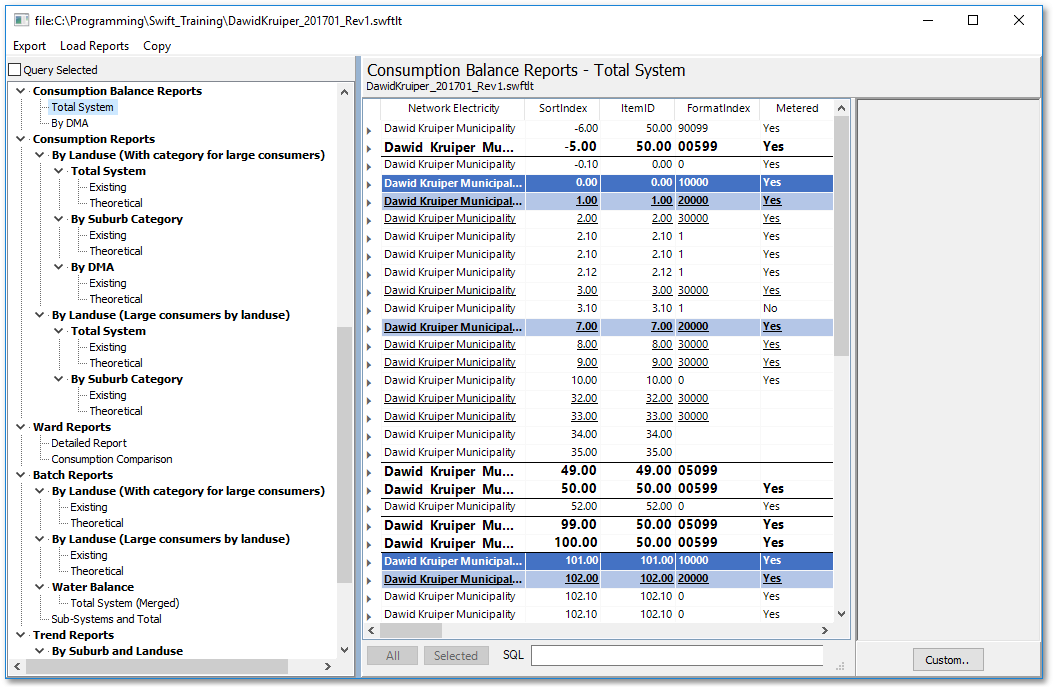1054x690 pixels.
Task: Click table vertical scrollbar up arrow
Action: pyautogui.click(x=842, y=108)
